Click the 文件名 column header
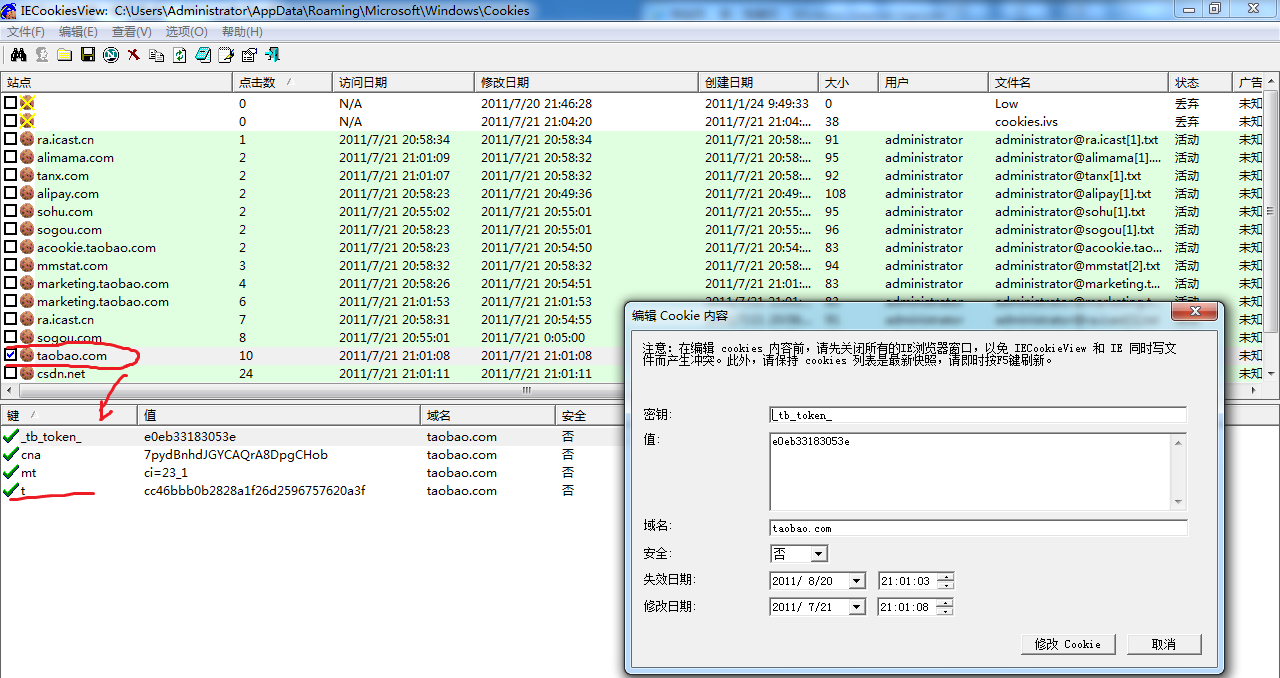This screenshot has height=678, width=1280. (1079, 82)
